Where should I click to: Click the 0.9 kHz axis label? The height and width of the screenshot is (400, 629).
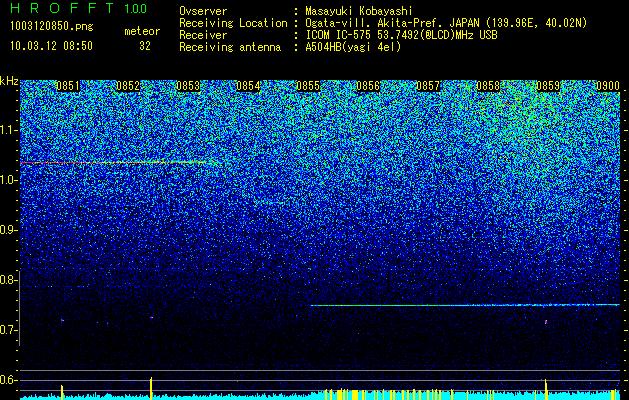click(x=7, y=230)
